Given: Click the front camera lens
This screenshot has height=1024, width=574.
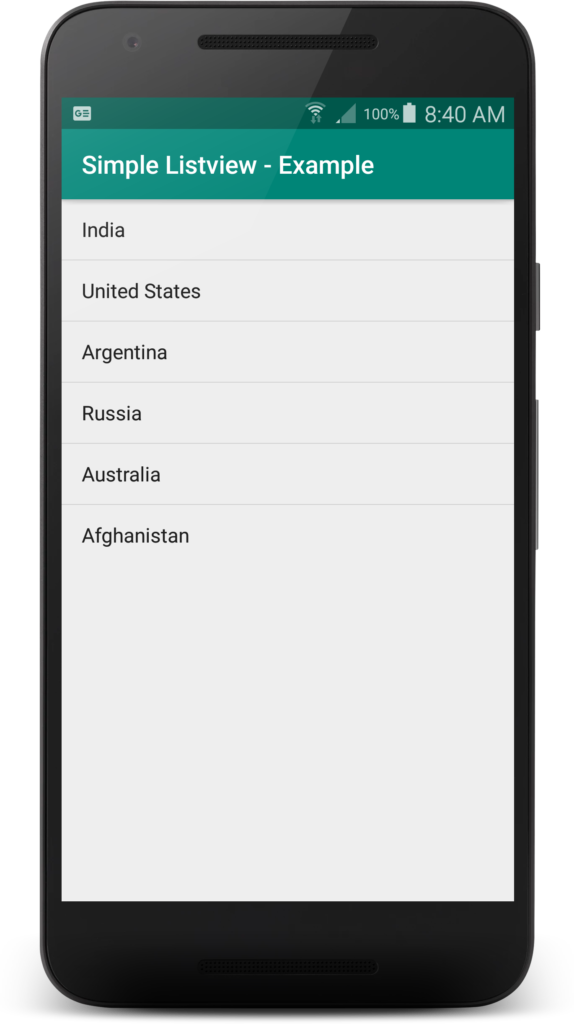Looking at the screenshot, I should (x=133, y=43).
